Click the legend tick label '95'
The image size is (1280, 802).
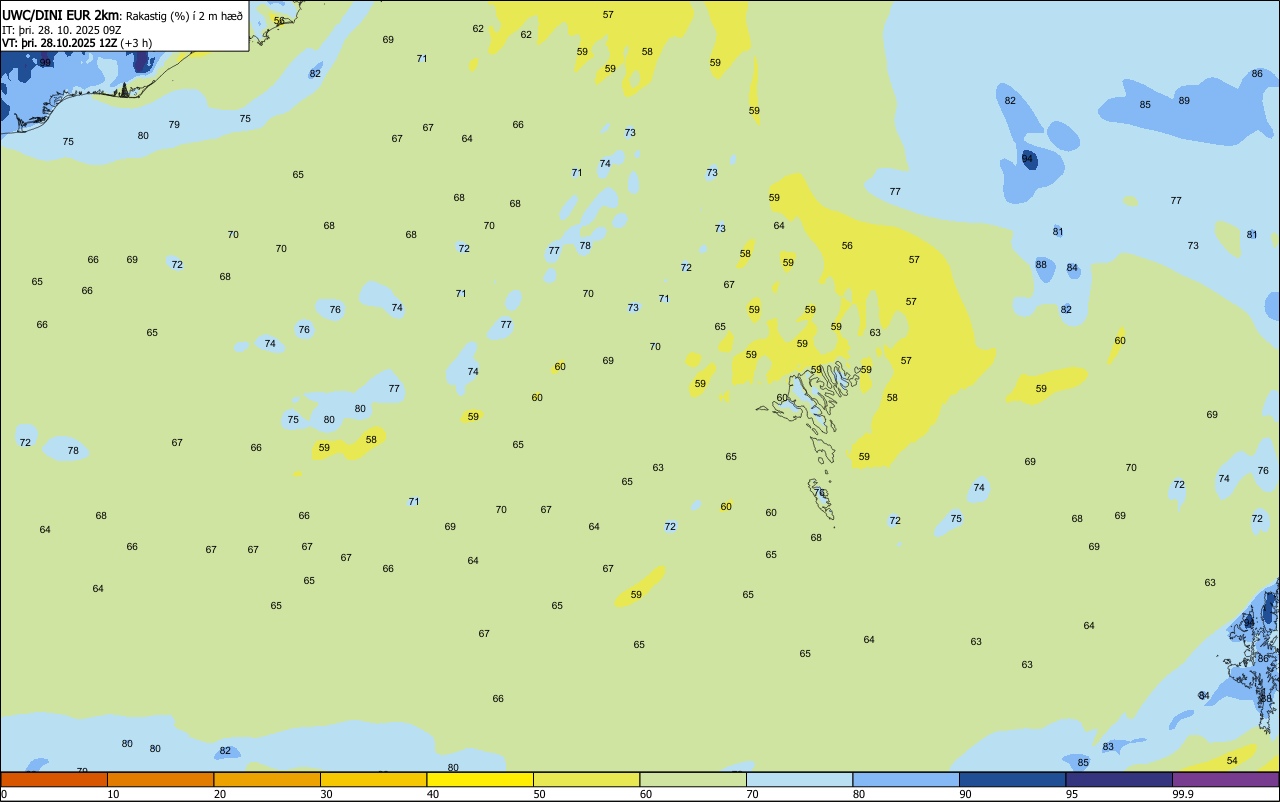click(1072, 794)
